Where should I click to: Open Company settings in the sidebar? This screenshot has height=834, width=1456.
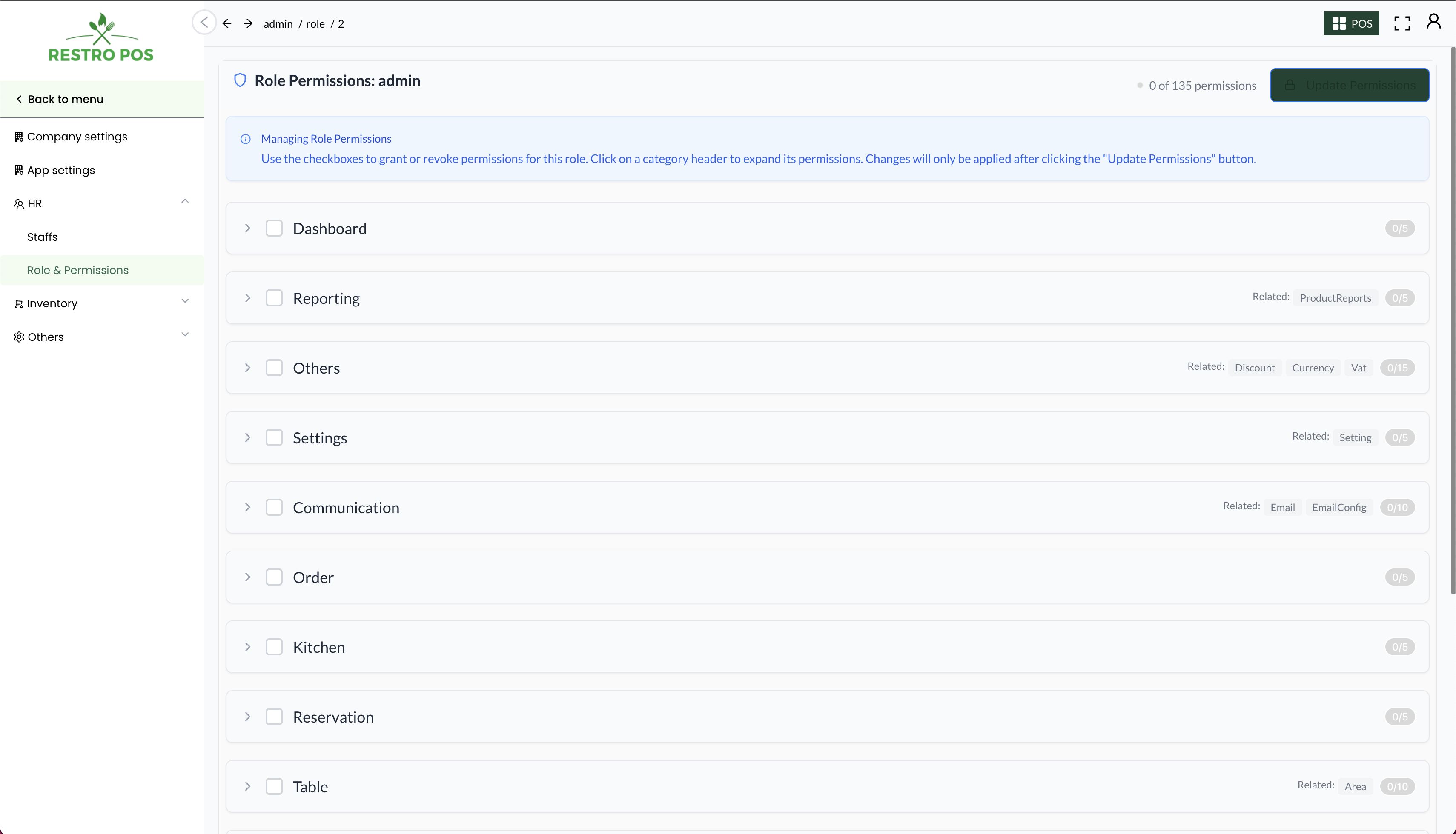point(77,136)
